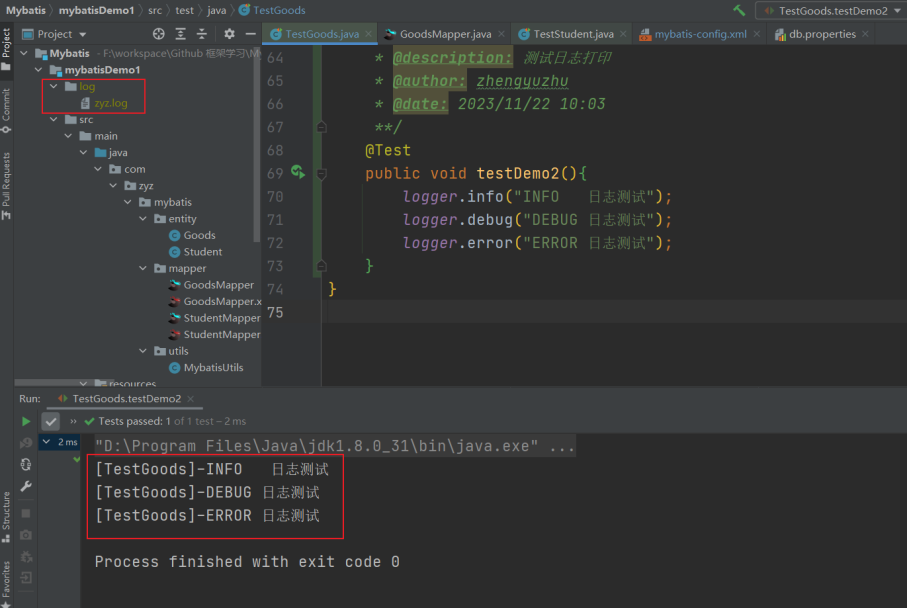907x608 pixels.
Task: Click the camera dump threads icon
Action: (x=26, y=535)
